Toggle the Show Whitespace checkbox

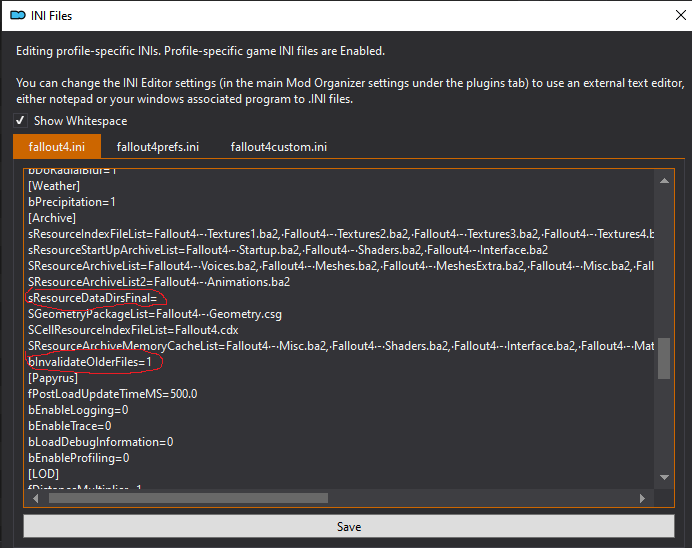[20, 120]
